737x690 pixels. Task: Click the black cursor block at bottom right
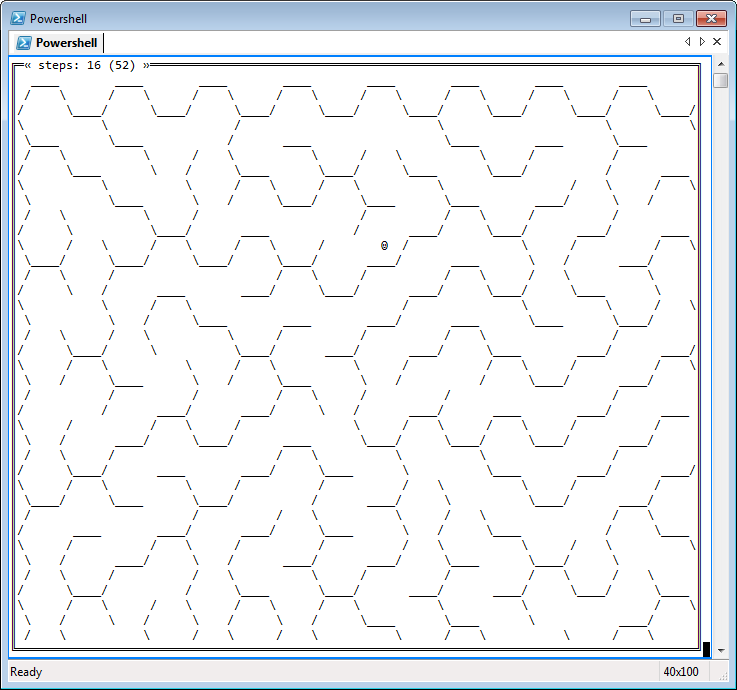(706, 649)
